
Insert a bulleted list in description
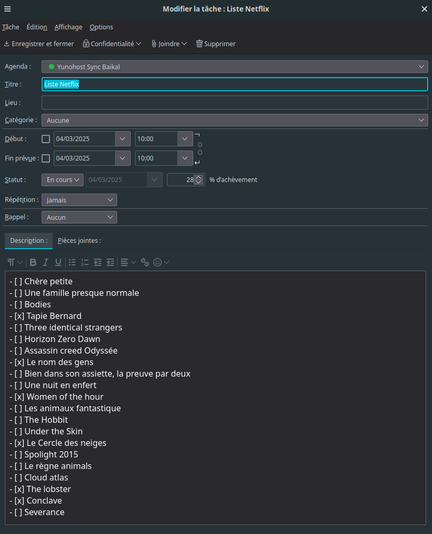pyautogui.click(x=72, y=262)
